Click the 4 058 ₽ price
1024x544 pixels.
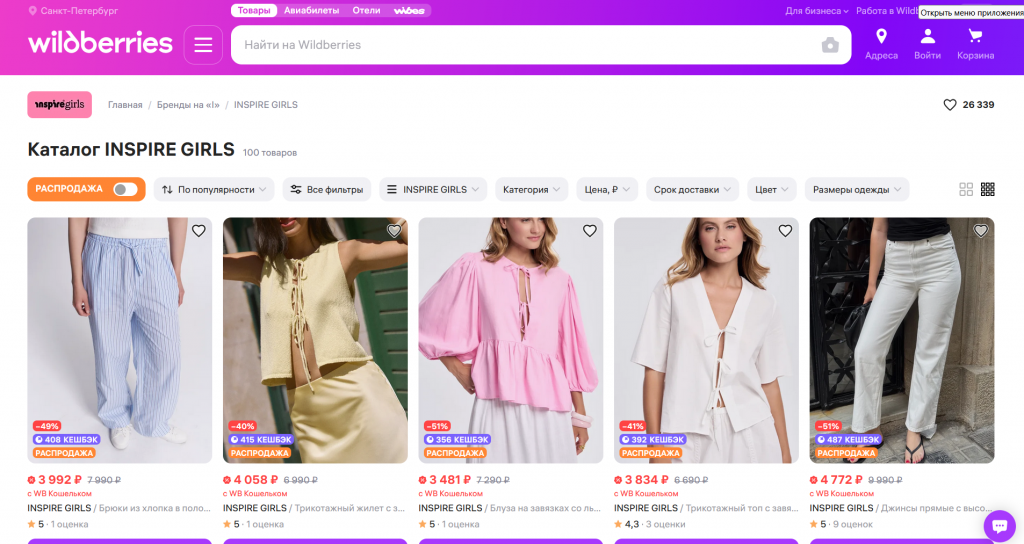click(x=255, y=480)
